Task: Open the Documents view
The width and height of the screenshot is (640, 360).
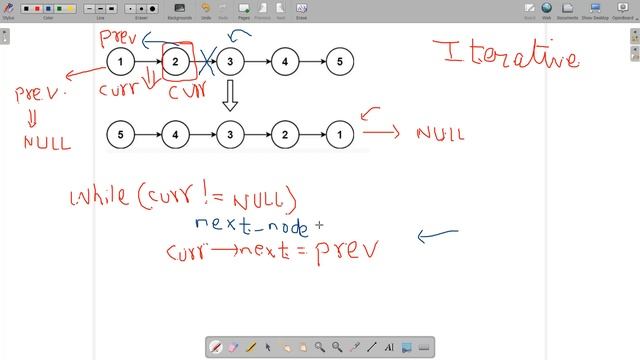Action: tap(567, 11)
